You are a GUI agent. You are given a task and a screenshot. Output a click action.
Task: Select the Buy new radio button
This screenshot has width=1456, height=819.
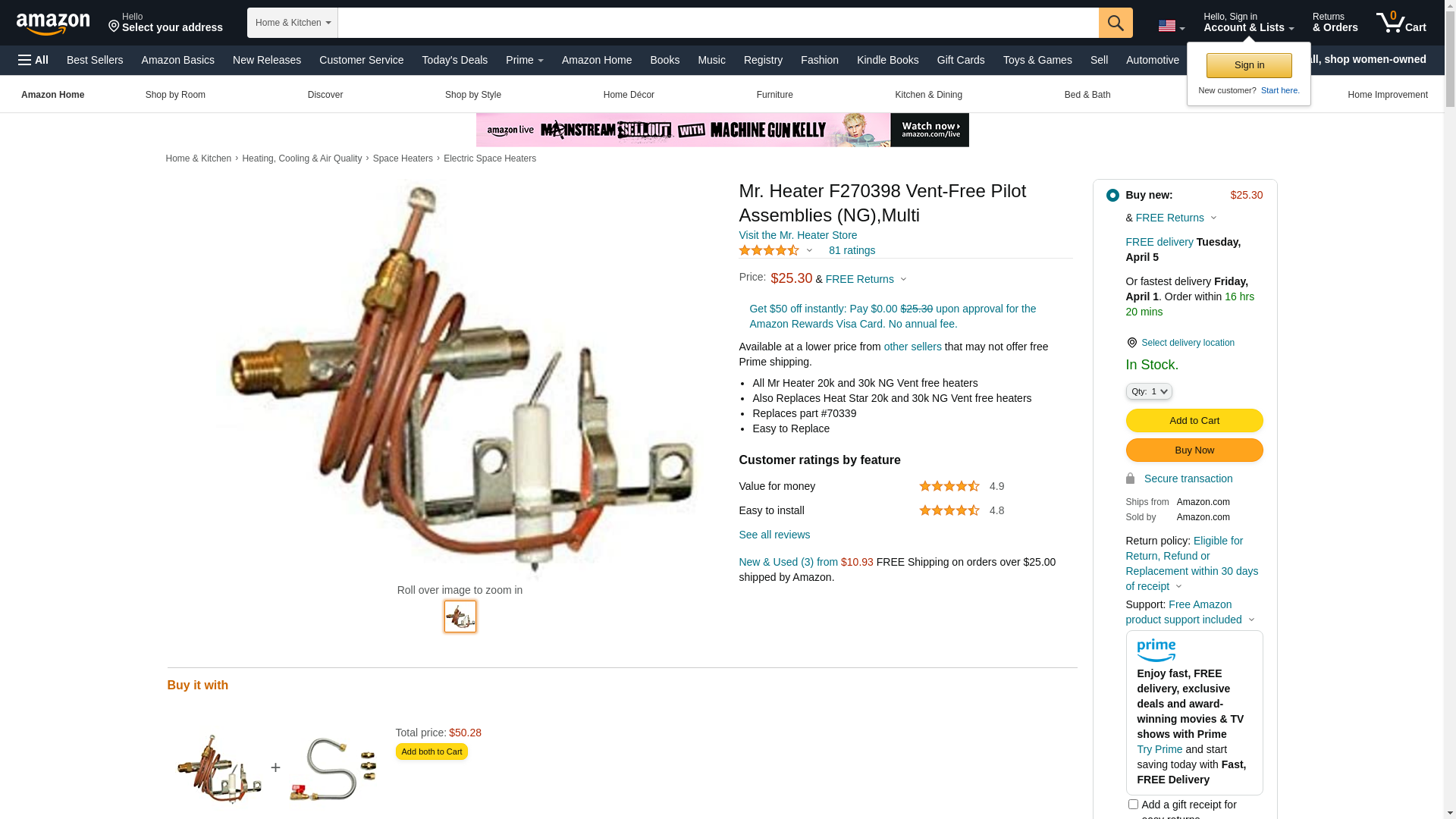(1112, 196)
